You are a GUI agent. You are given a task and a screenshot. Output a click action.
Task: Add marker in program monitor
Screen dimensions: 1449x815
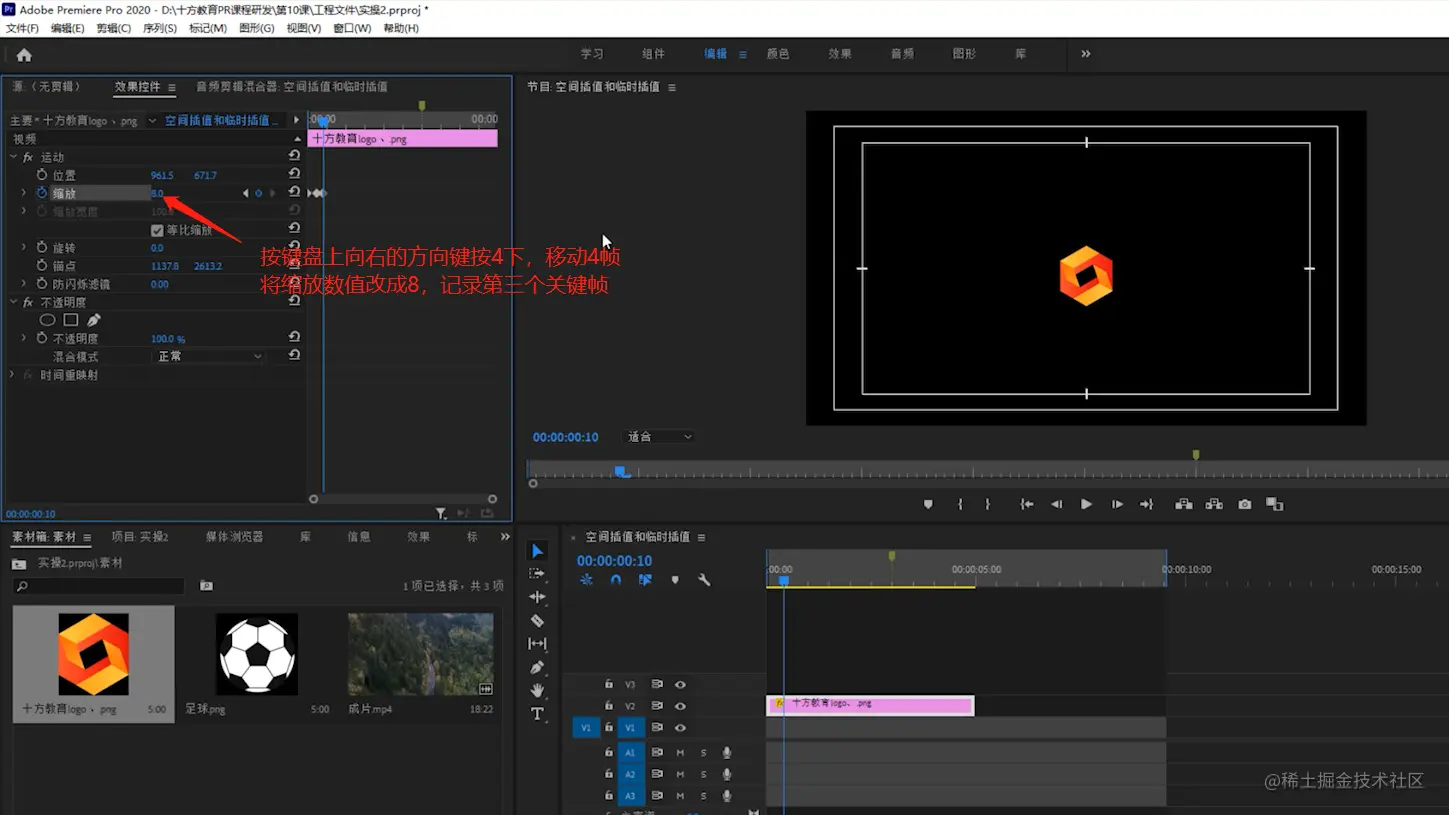pyautogui.click(x=928, y=505)
